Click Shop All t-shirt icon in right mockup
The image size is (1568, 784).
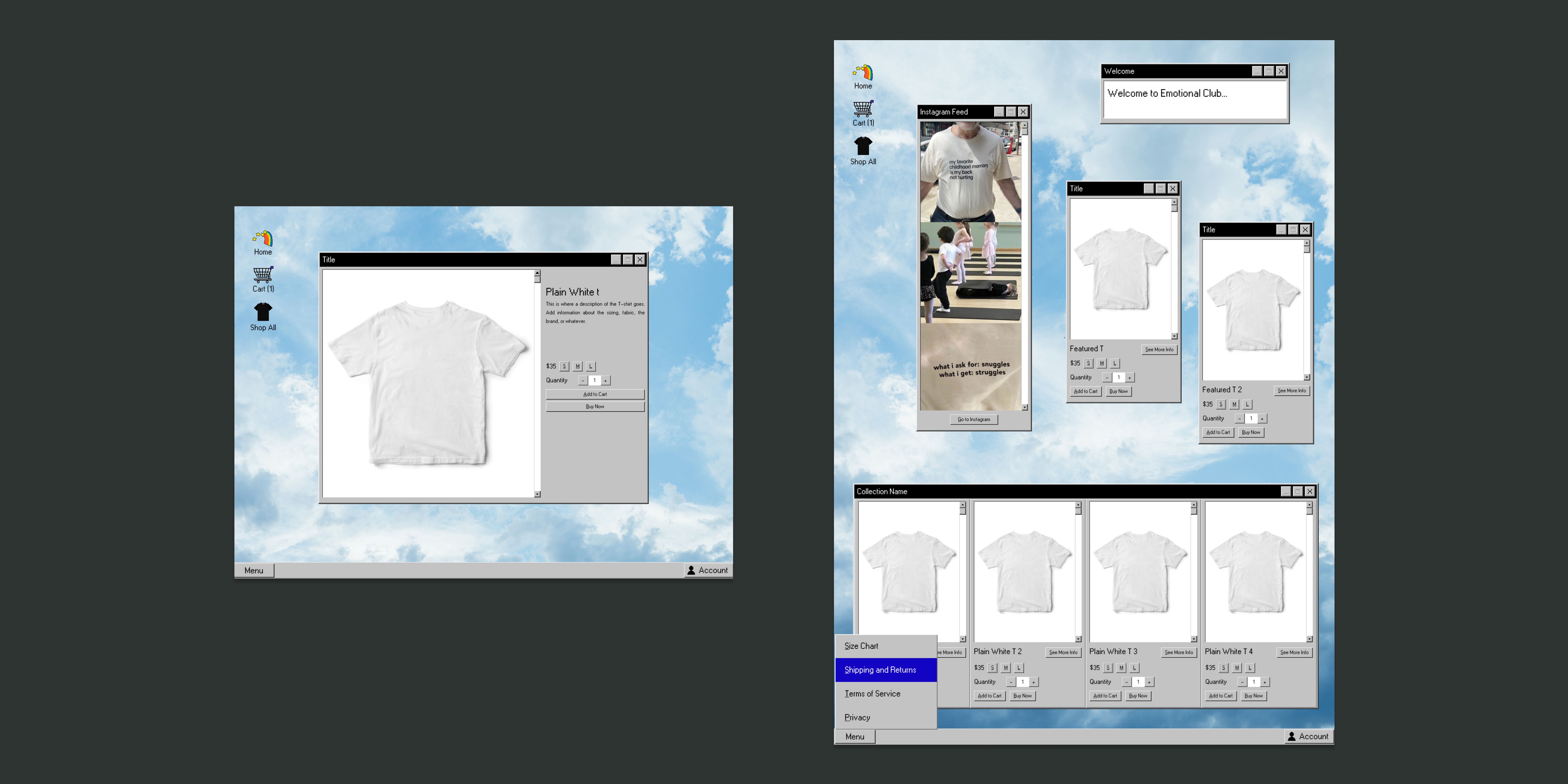(863, 146)
